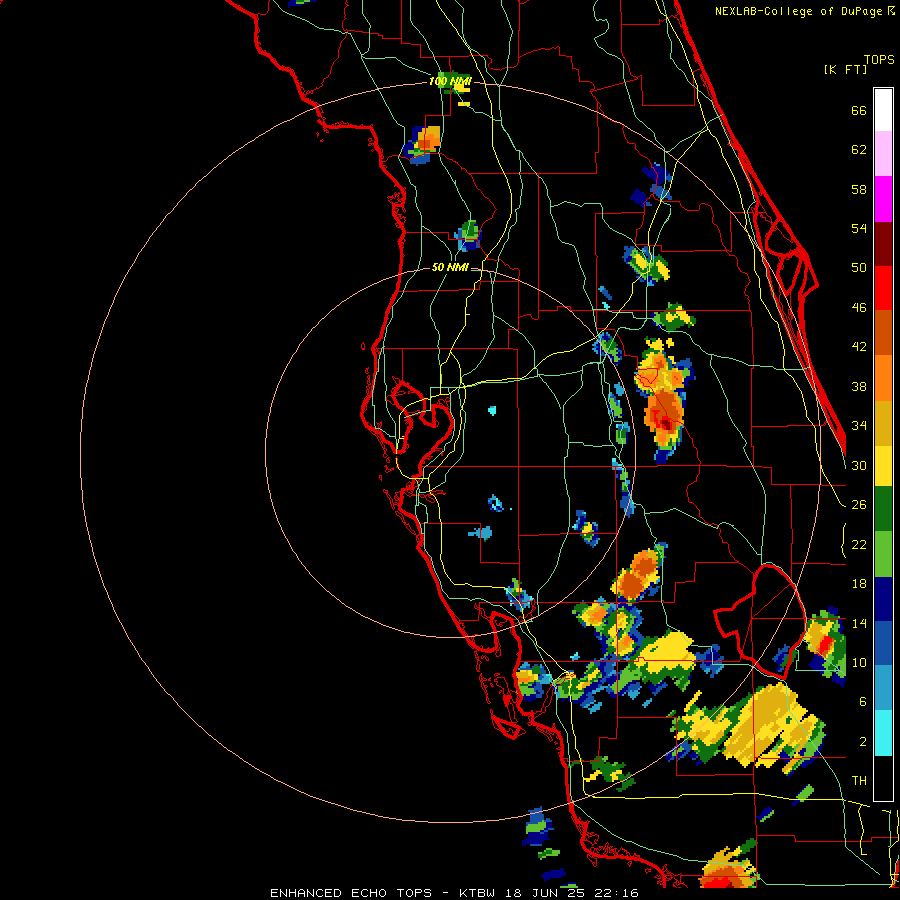Screen dimensions: 900x900
Task: Click the "34" legend value
Action: [859, 426]
